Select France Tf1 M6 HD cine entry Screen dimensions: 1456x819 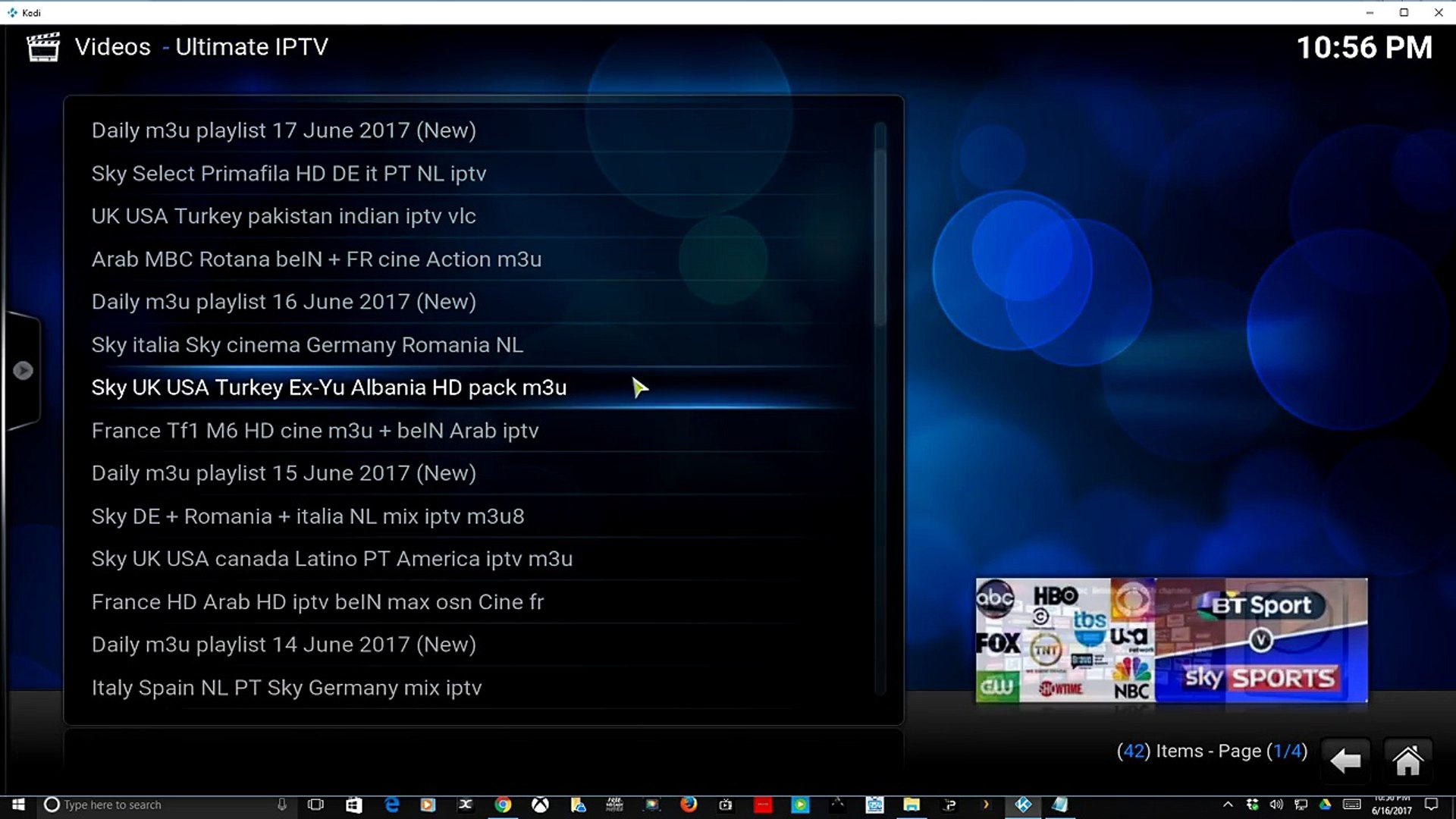click(x=315, y=431)
